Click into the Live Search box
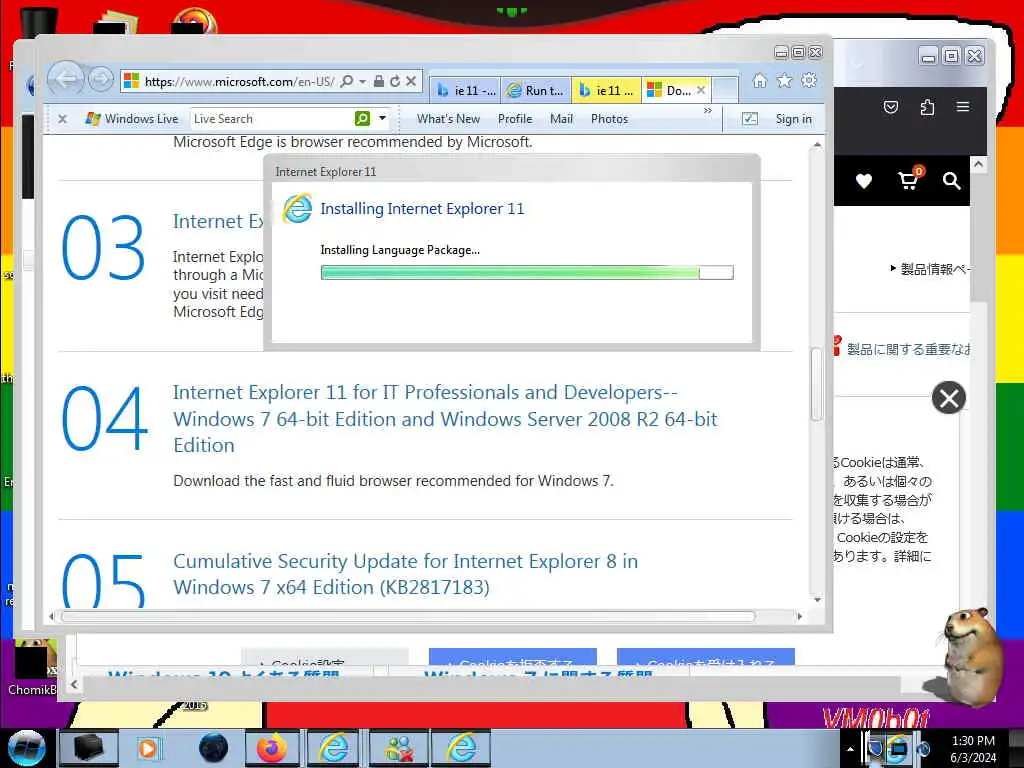 [x=271, y=119]
